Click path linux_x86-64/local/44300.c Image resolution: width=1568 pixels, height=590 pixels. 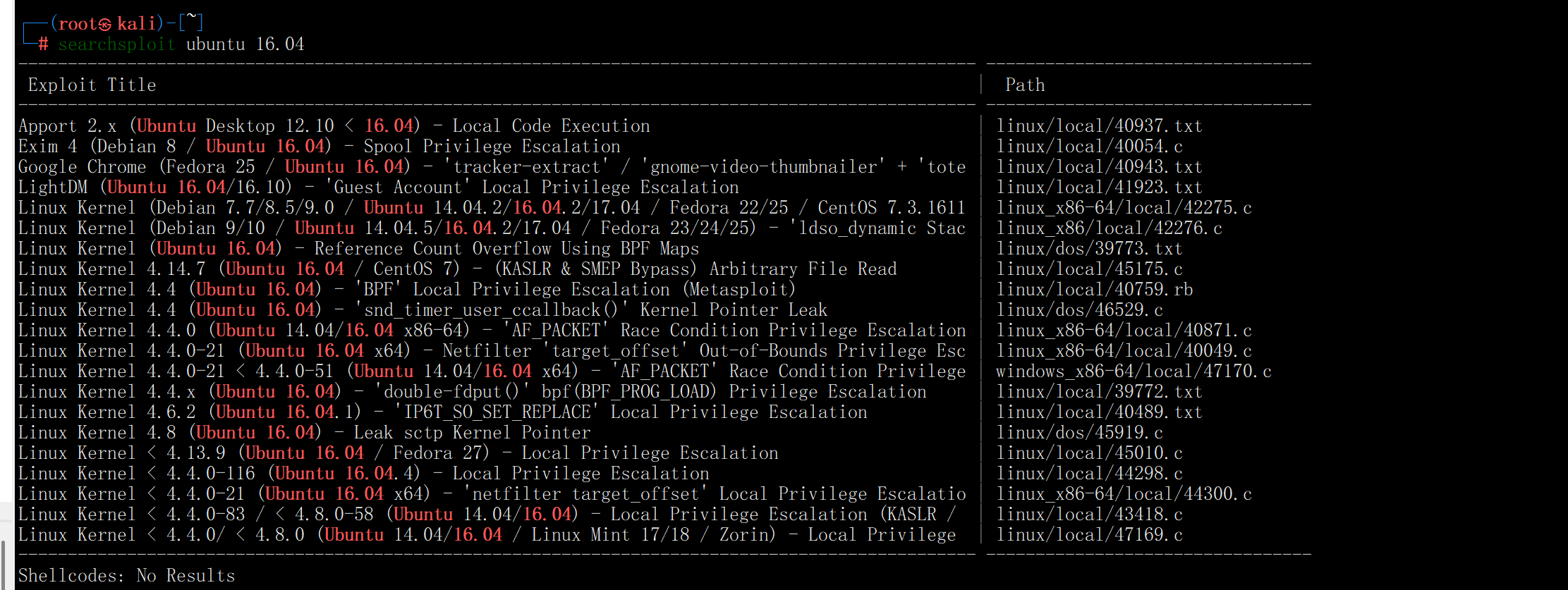point(1124,494)
